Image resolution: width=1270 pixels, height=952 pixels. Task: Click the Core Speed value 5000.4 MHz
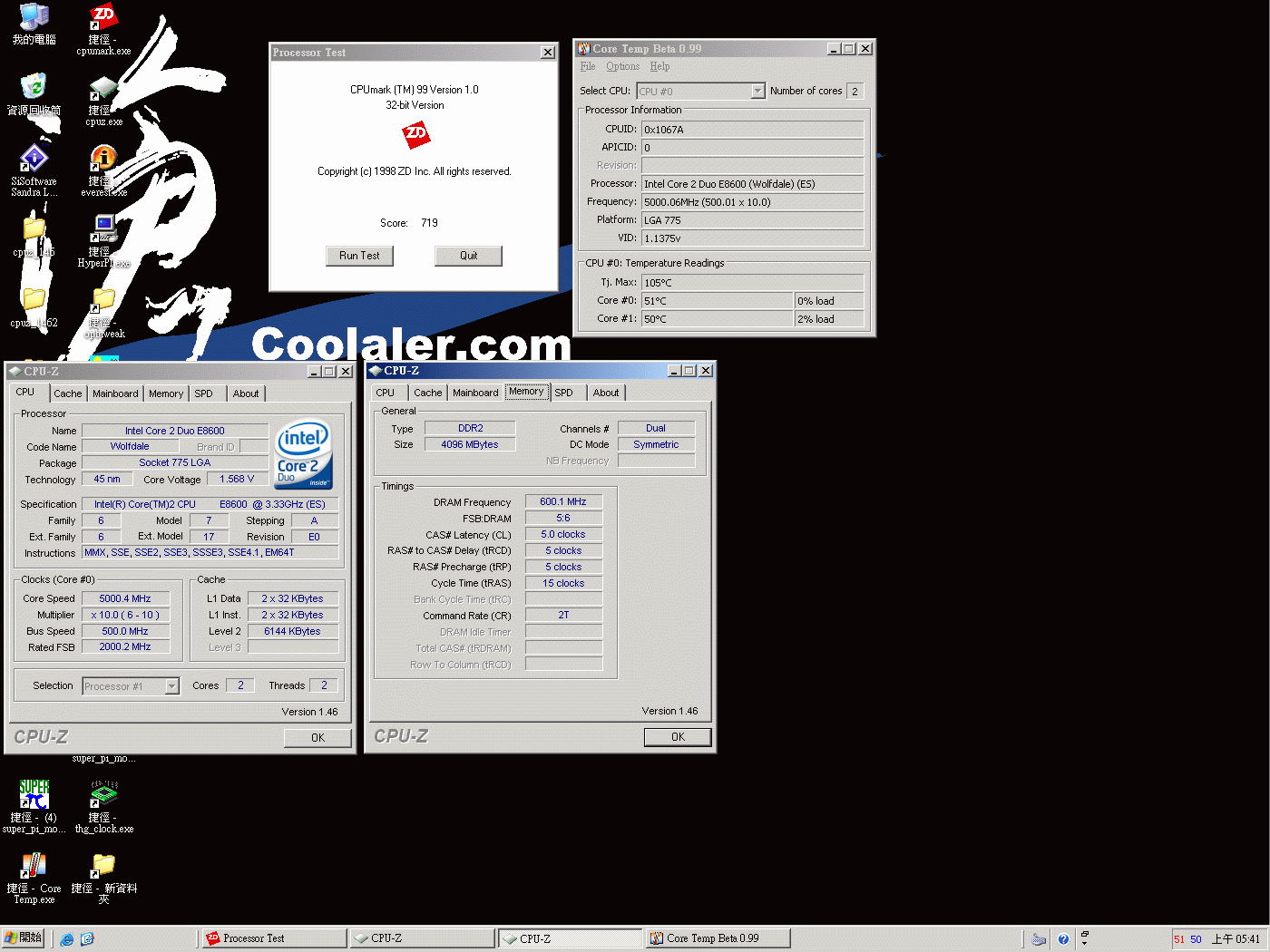coord(125,598)
